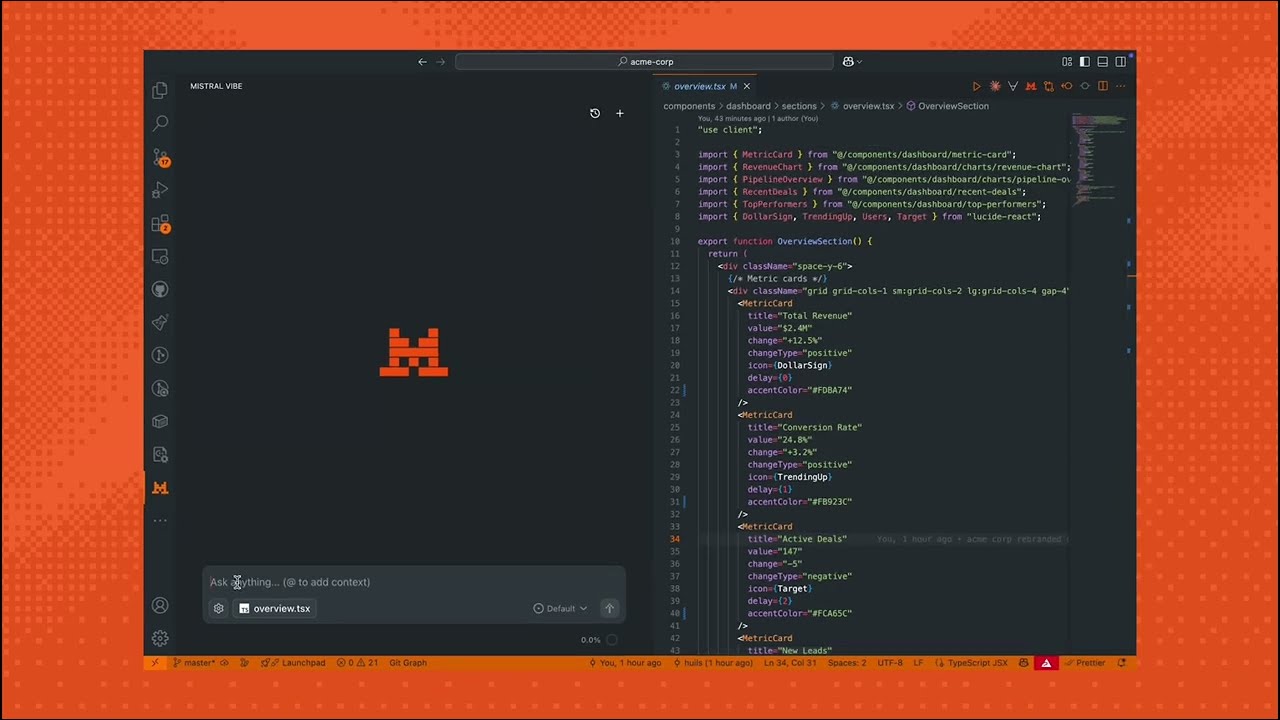The height and width of the screenshot is (720, 1280).
Task: Toggle the primary side bar layout button
Action: point(1085,61)
